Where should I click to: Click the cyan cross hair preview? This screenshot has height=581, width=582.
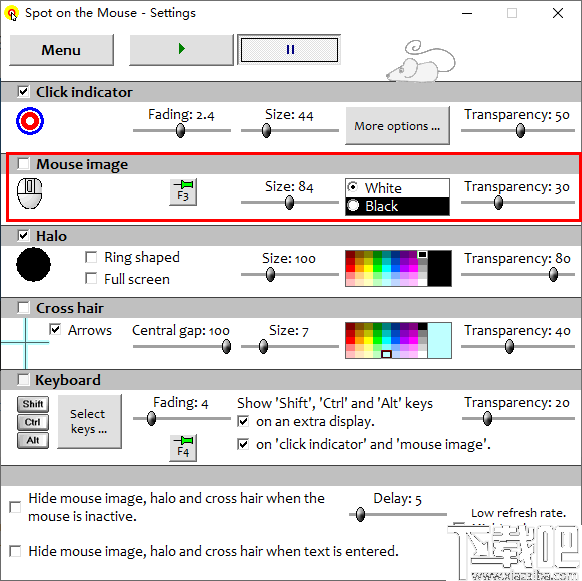(x=25, y=343)
